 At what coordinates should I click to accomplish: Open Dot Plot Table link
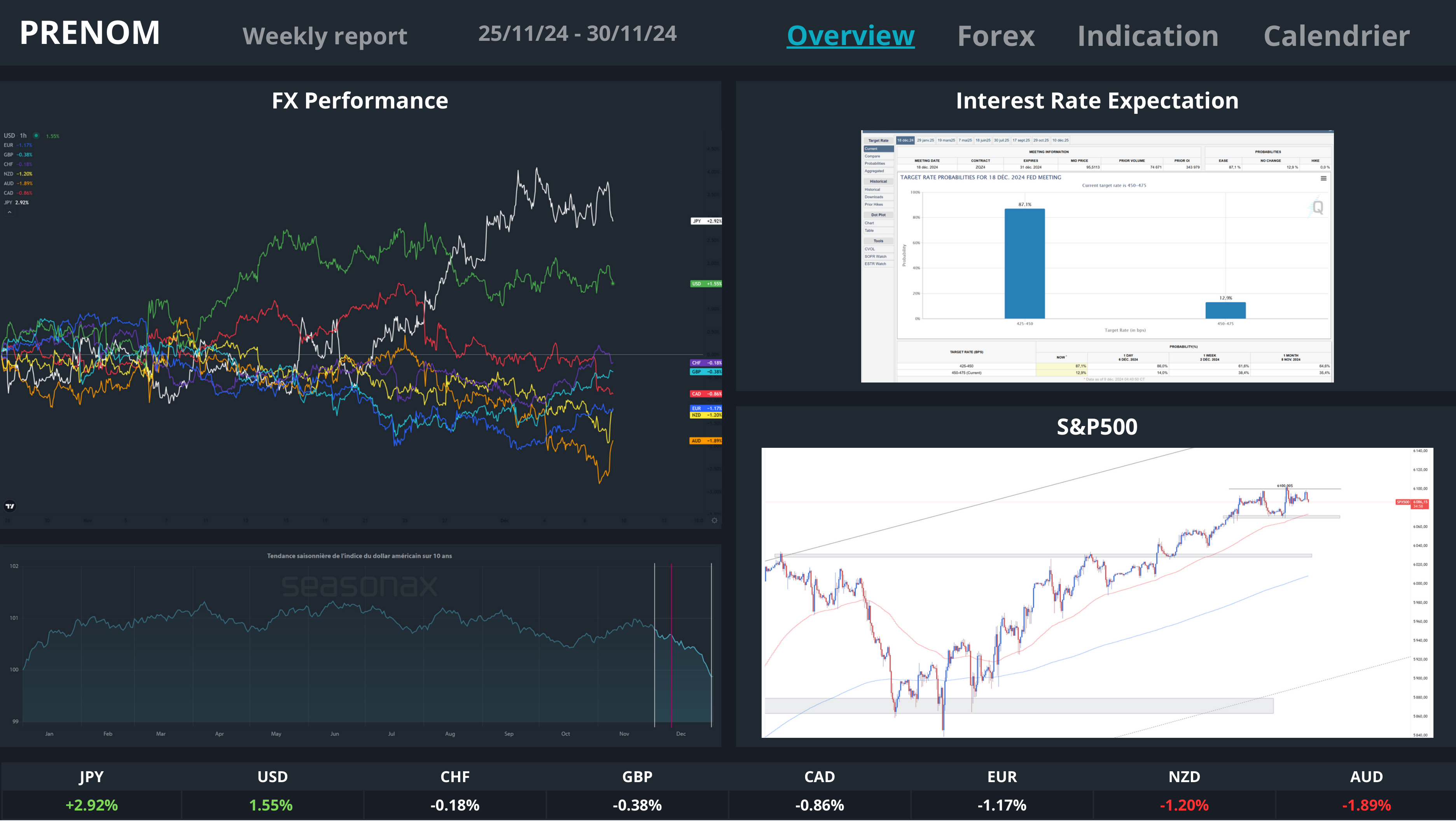[878, 230]
